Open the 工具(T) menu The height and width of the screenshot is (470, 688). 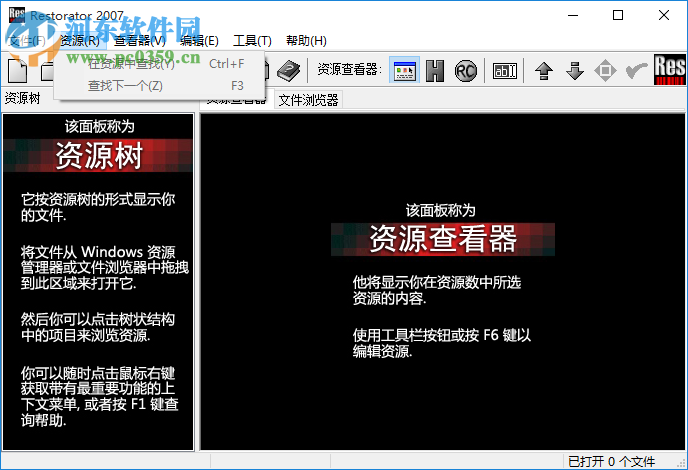(x=252, y=41)
